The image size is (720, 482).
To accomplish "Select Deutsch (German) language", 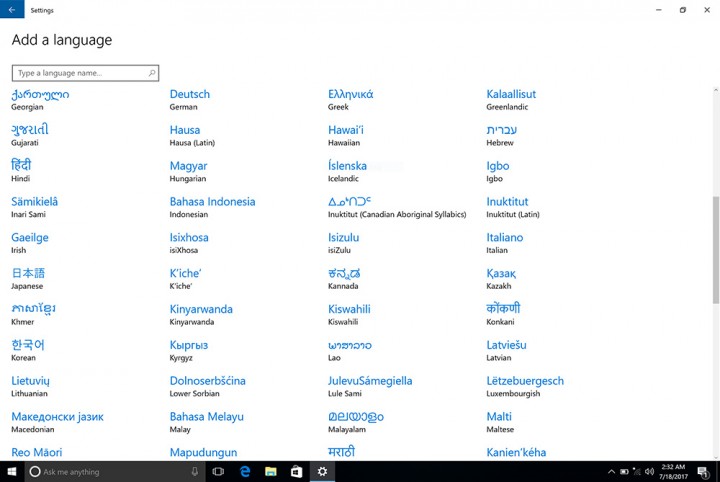I will coord(190,100).
